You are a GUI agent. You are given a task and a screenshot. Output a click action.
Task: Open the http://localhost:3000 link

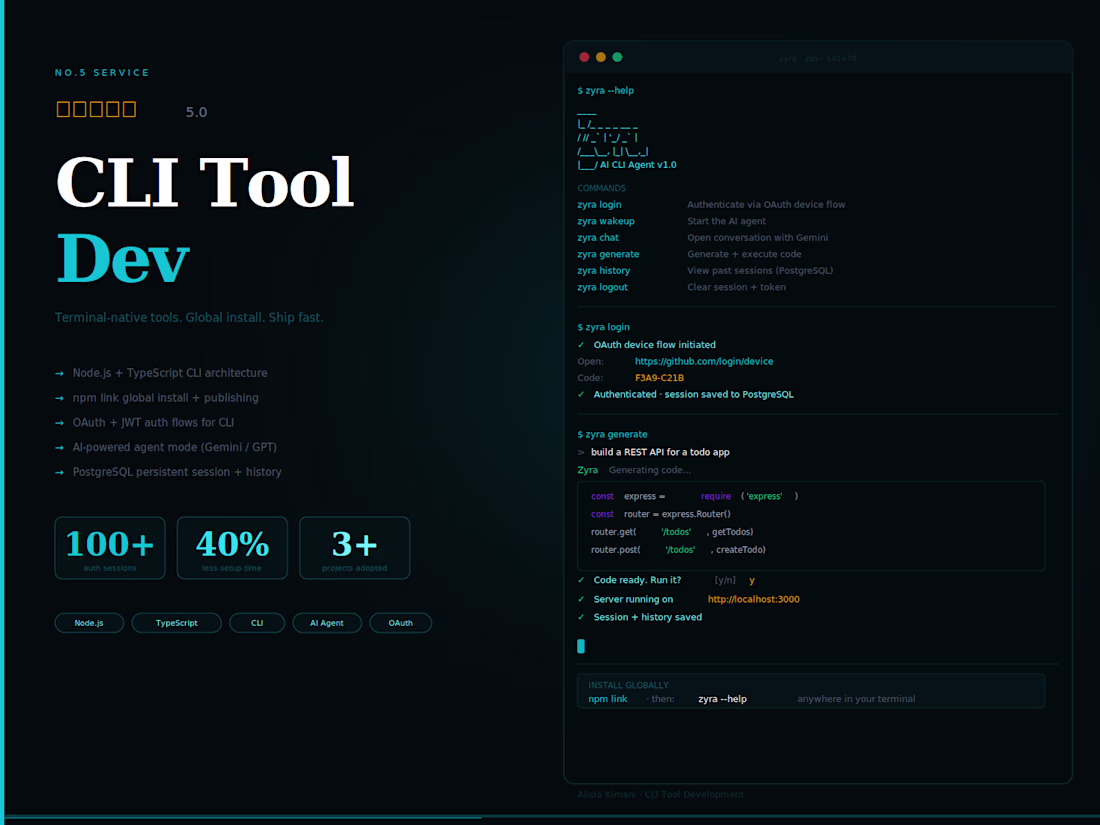753,599
